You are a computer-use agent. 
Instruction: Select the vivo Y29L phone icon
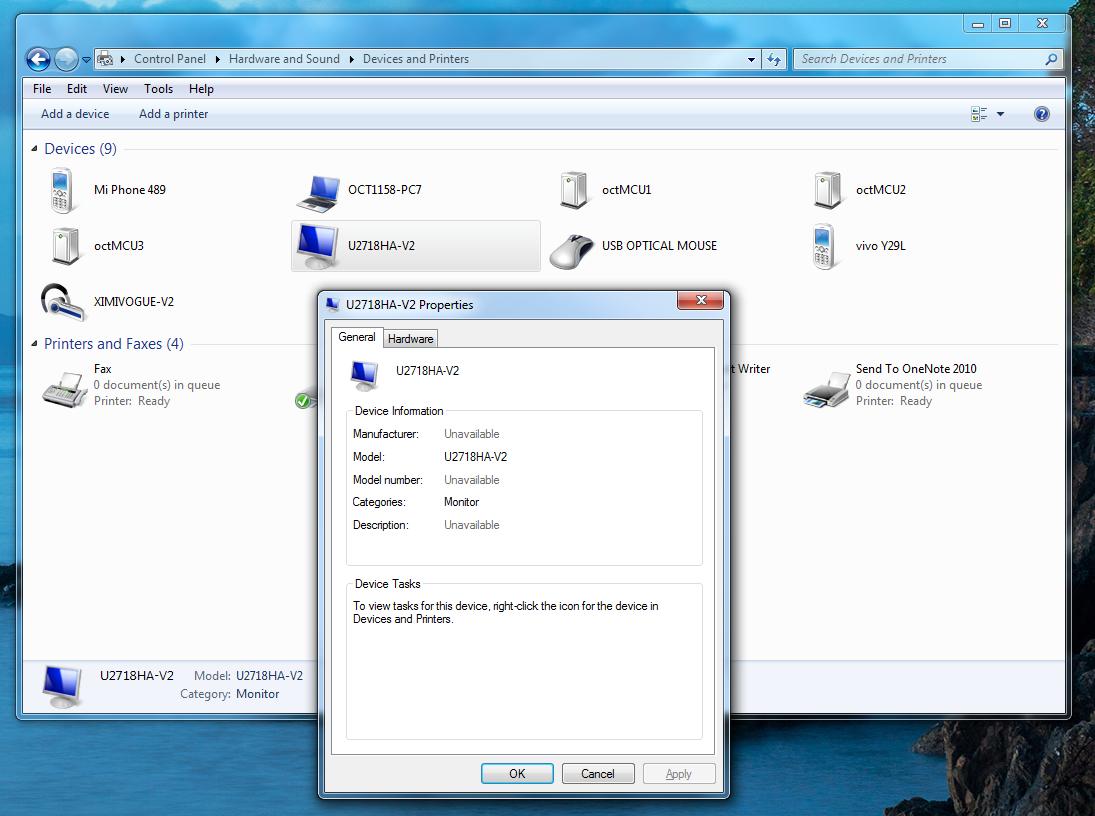pyautogui.click(x=823, y=246)
